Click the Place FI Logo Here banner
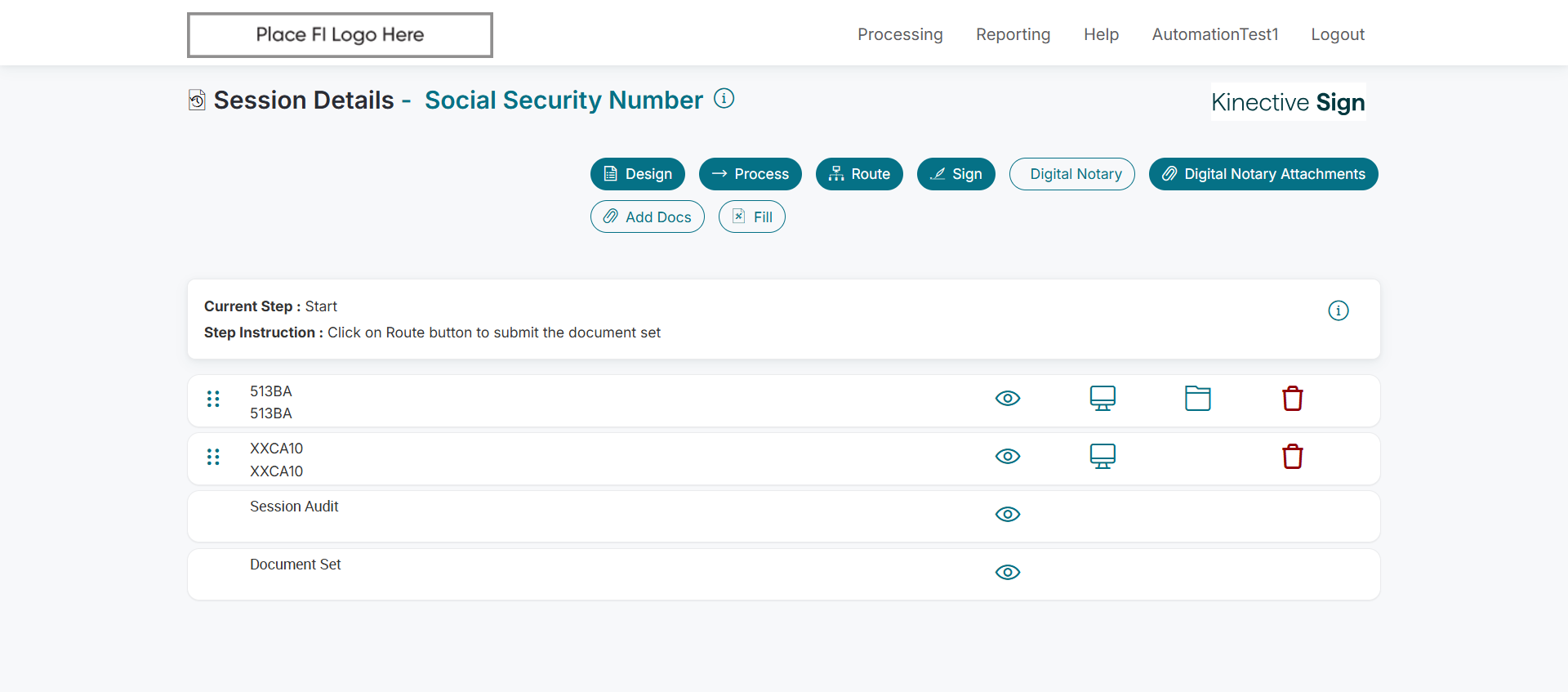The image size is (1568, 692). coord(340,35)
